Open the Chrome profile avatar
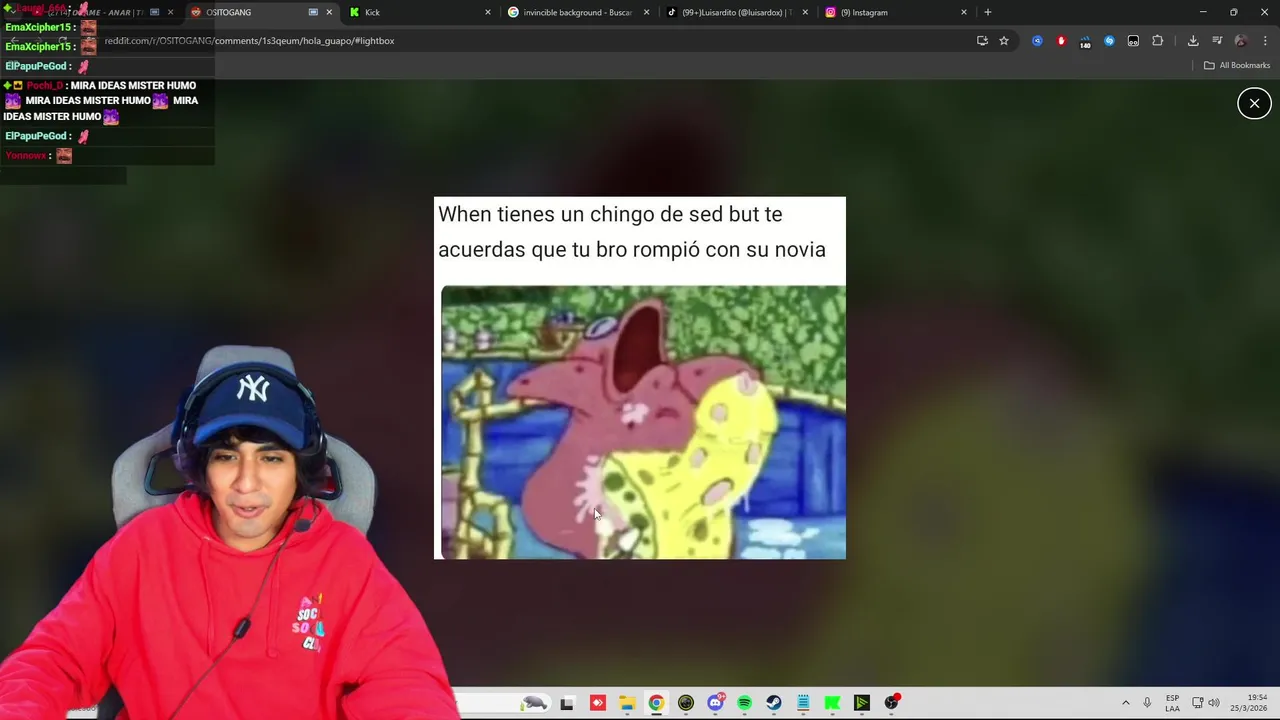The image size is (1280, 720). 1241,41
